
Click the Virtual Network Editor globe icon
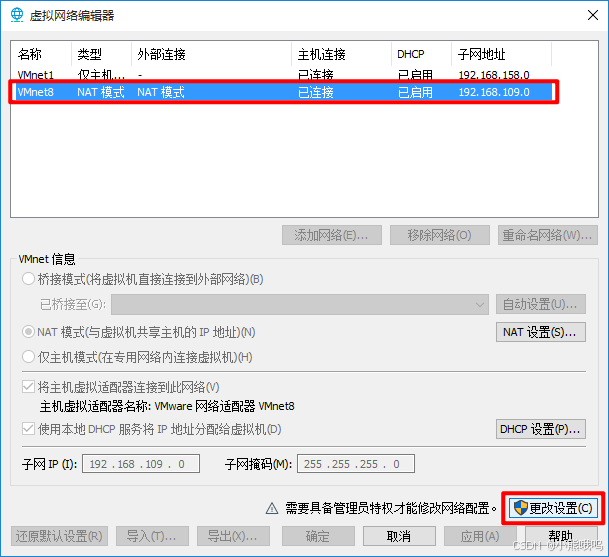point(17,15)
